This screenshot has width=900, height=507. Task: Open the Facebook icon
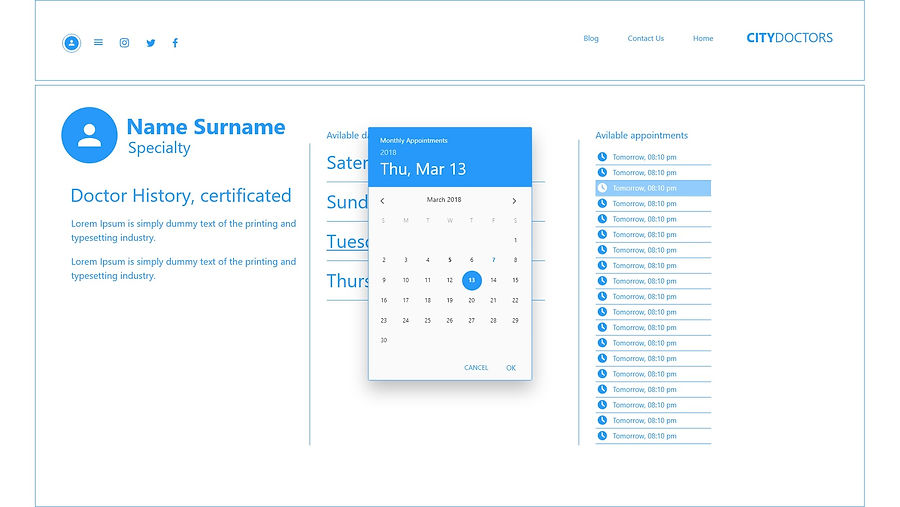coord(175,43)
